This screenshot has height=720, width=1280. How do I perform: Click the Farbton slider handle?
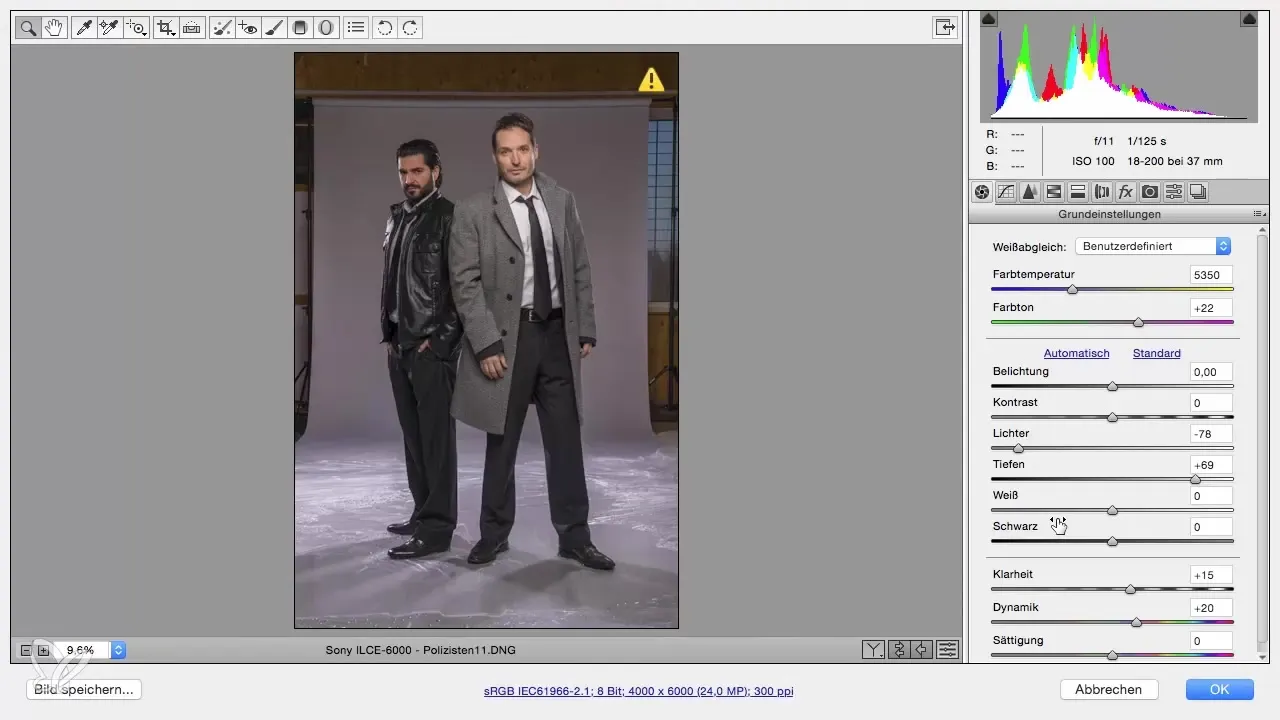tap(1138, 322)
